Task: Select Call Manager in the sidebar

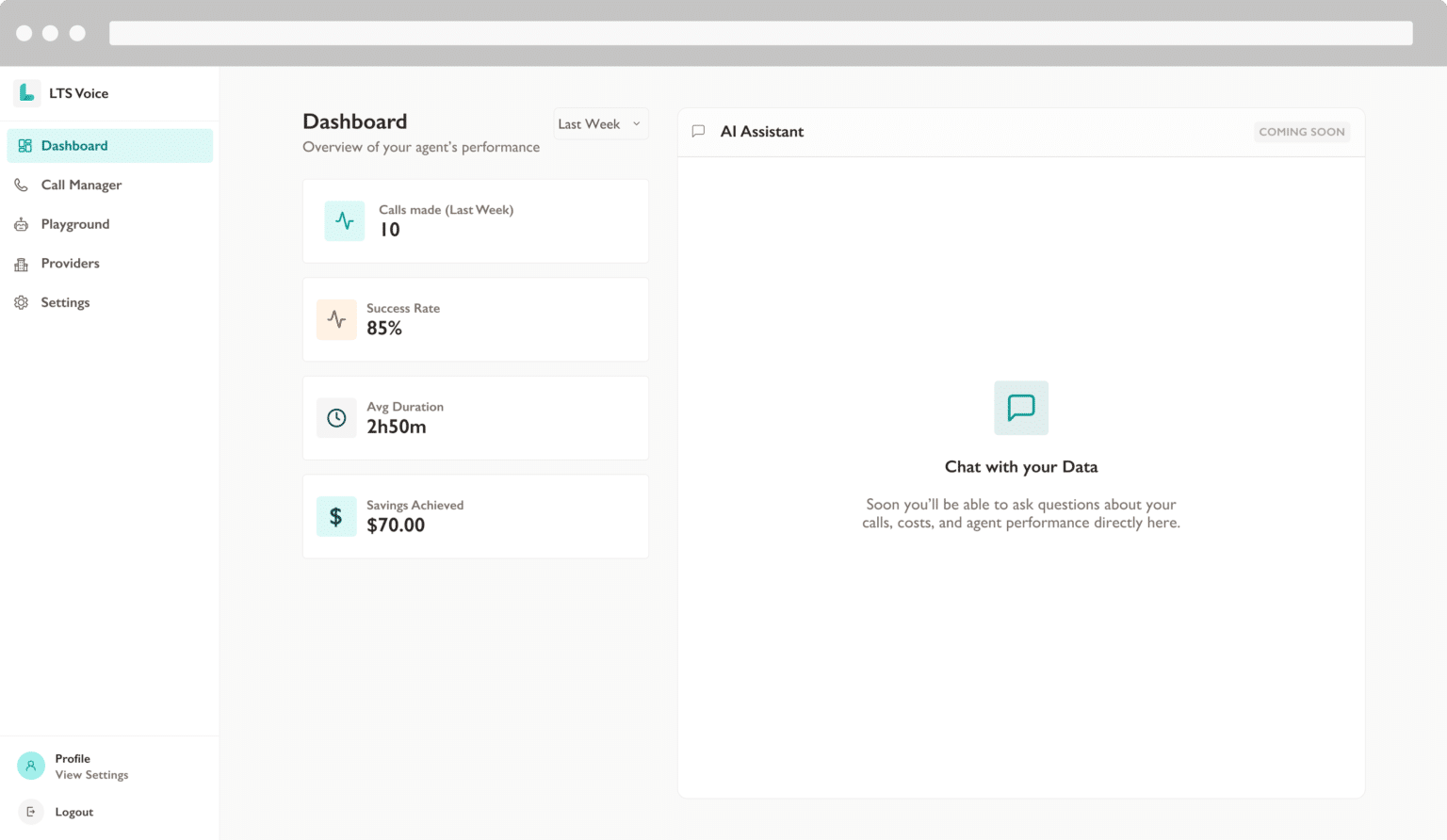Action: pos(81,185)
